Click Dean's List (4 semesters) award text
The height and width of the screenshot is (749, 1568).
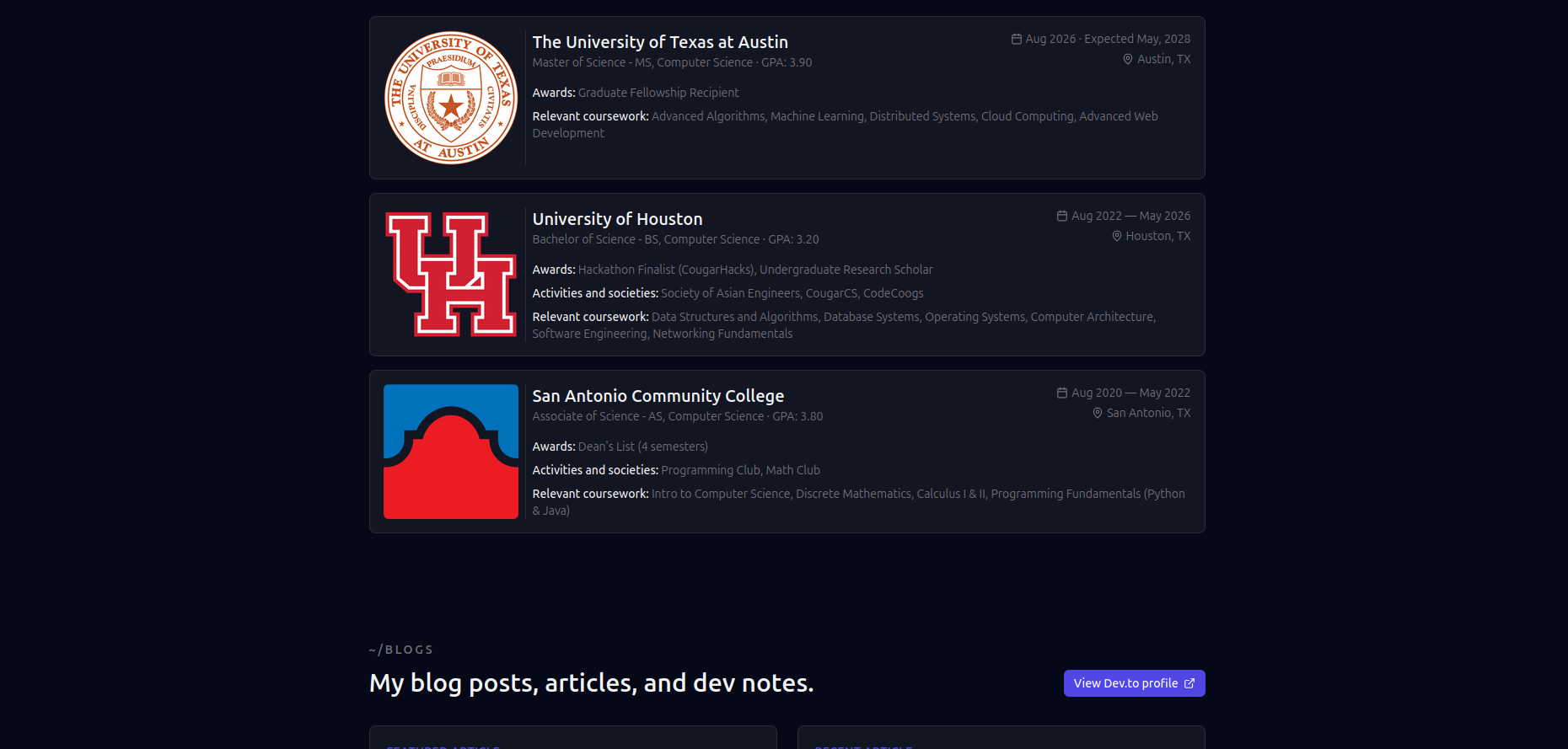(643, 447)
